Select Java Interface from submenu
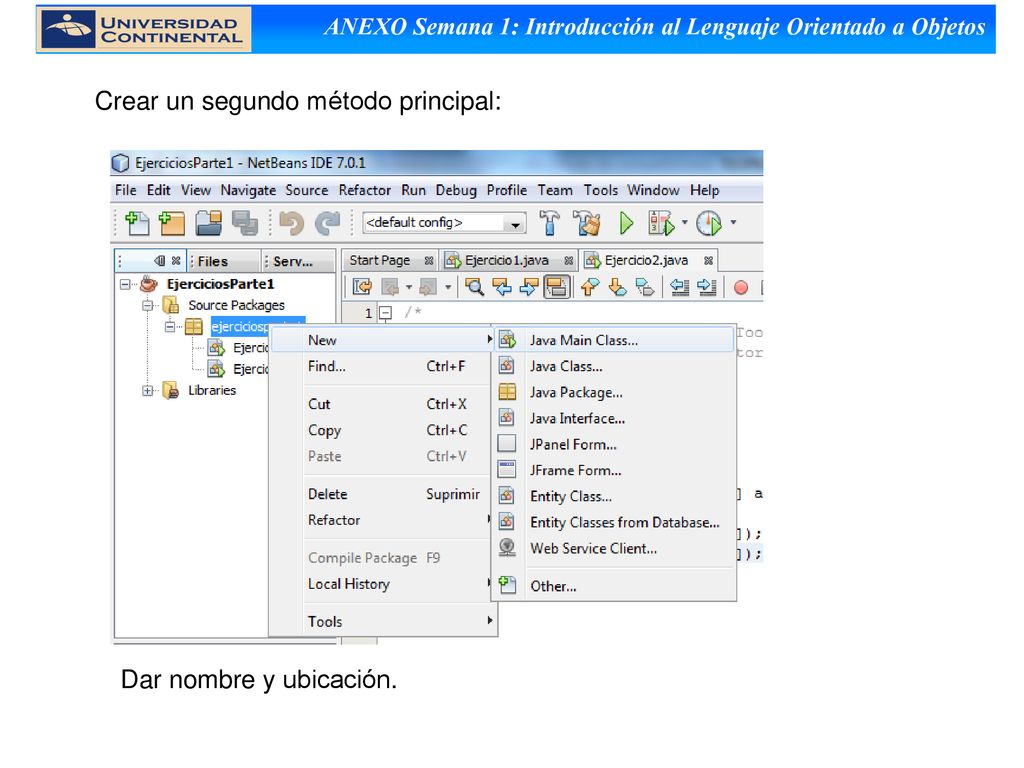The width and height of the screenshot is (1024, 768). [614, 419]
